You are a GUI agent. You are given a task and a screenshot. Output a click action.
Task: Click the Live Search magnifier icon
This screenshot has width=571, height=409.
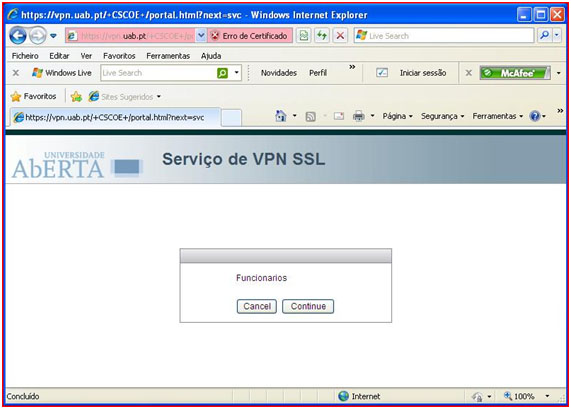point(544,35)
